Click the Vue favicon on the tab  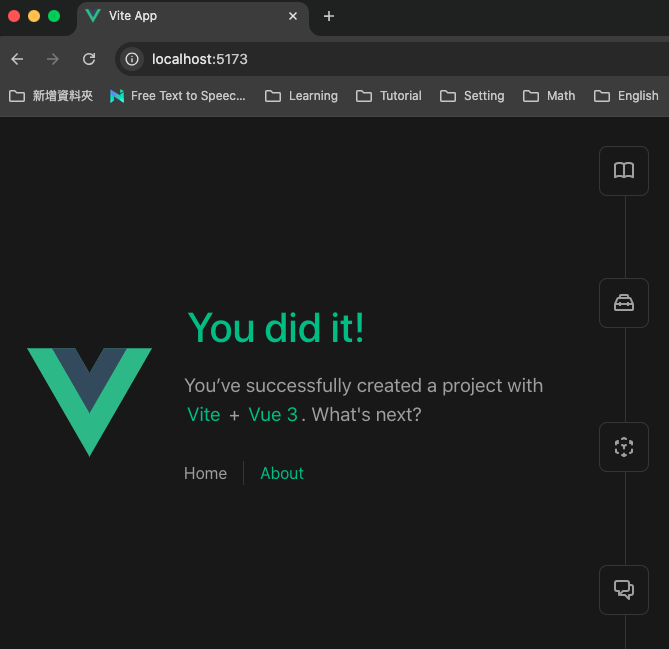[x=93, y=16]
